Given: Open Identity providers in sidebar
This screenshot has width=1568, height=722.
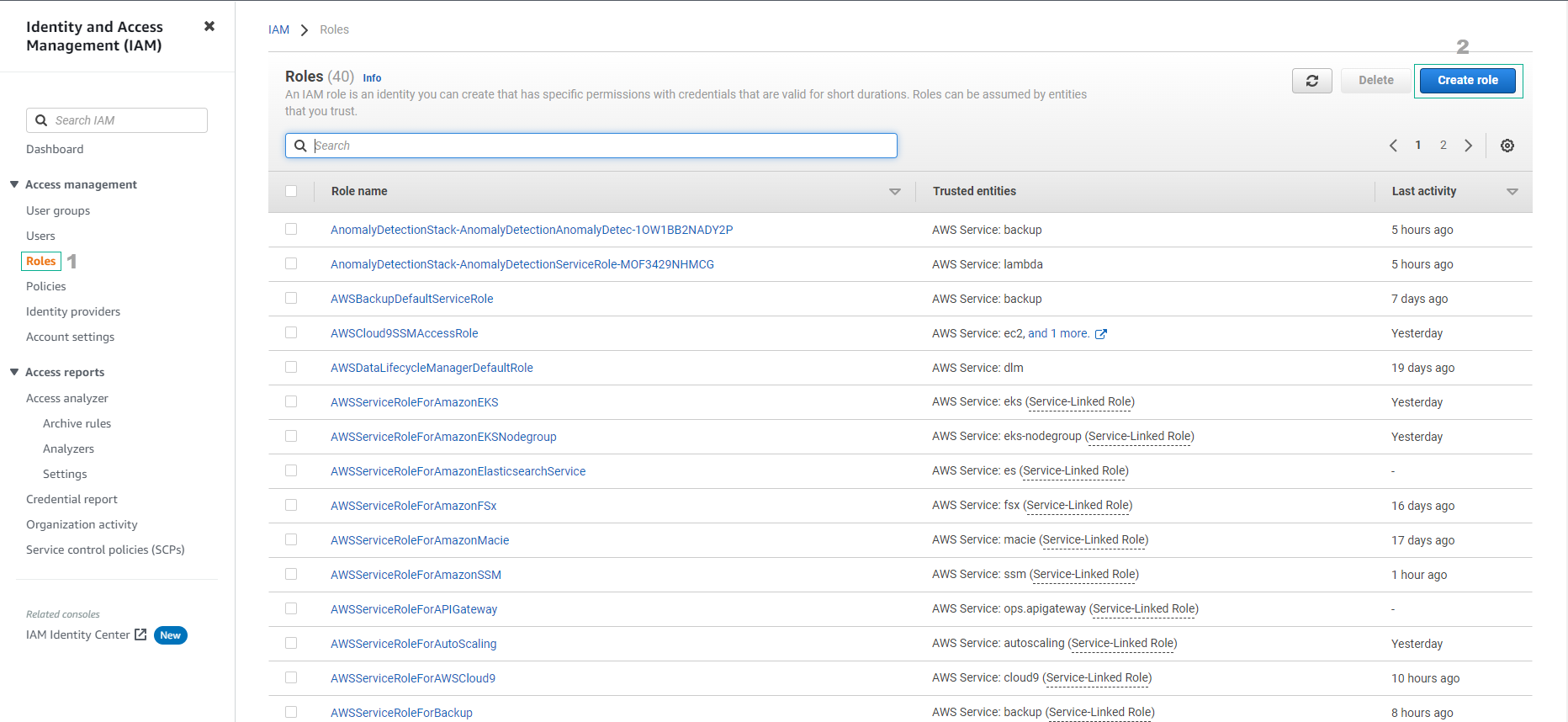Looking at the screenshot, I should (x=73, y=311).
